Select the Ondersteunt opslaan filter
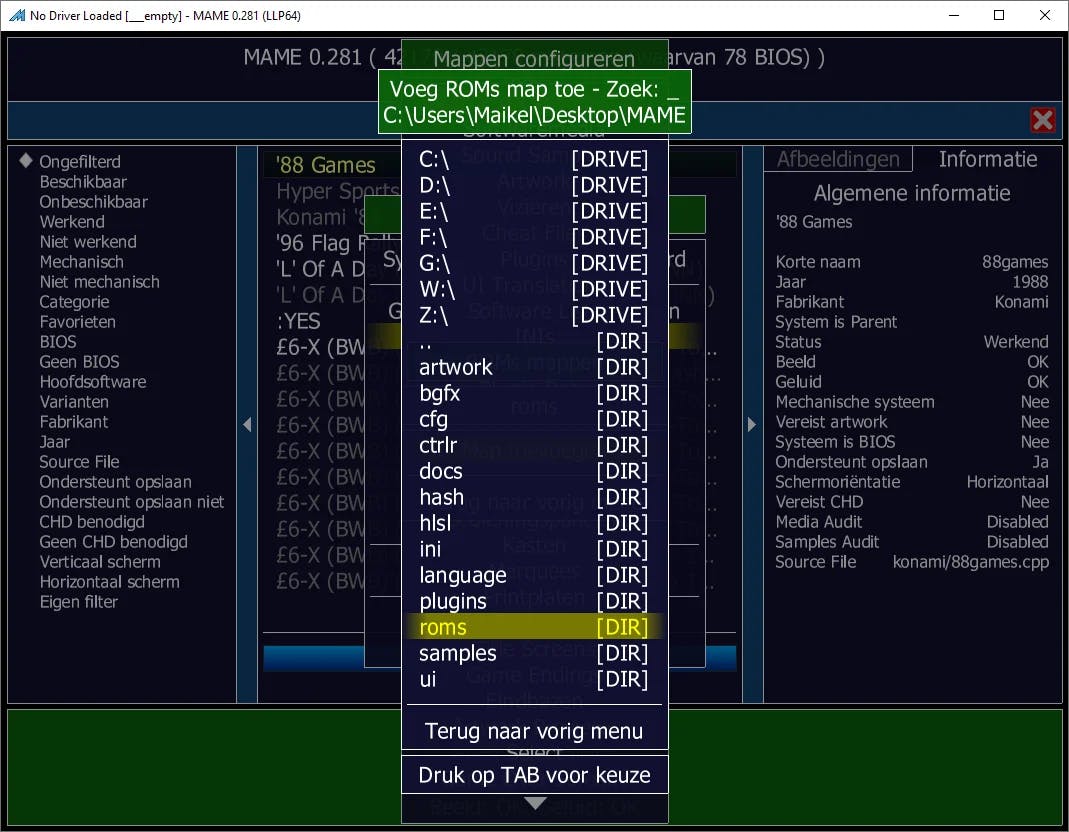Screen dimensions: 1069x832 [115, 481]
